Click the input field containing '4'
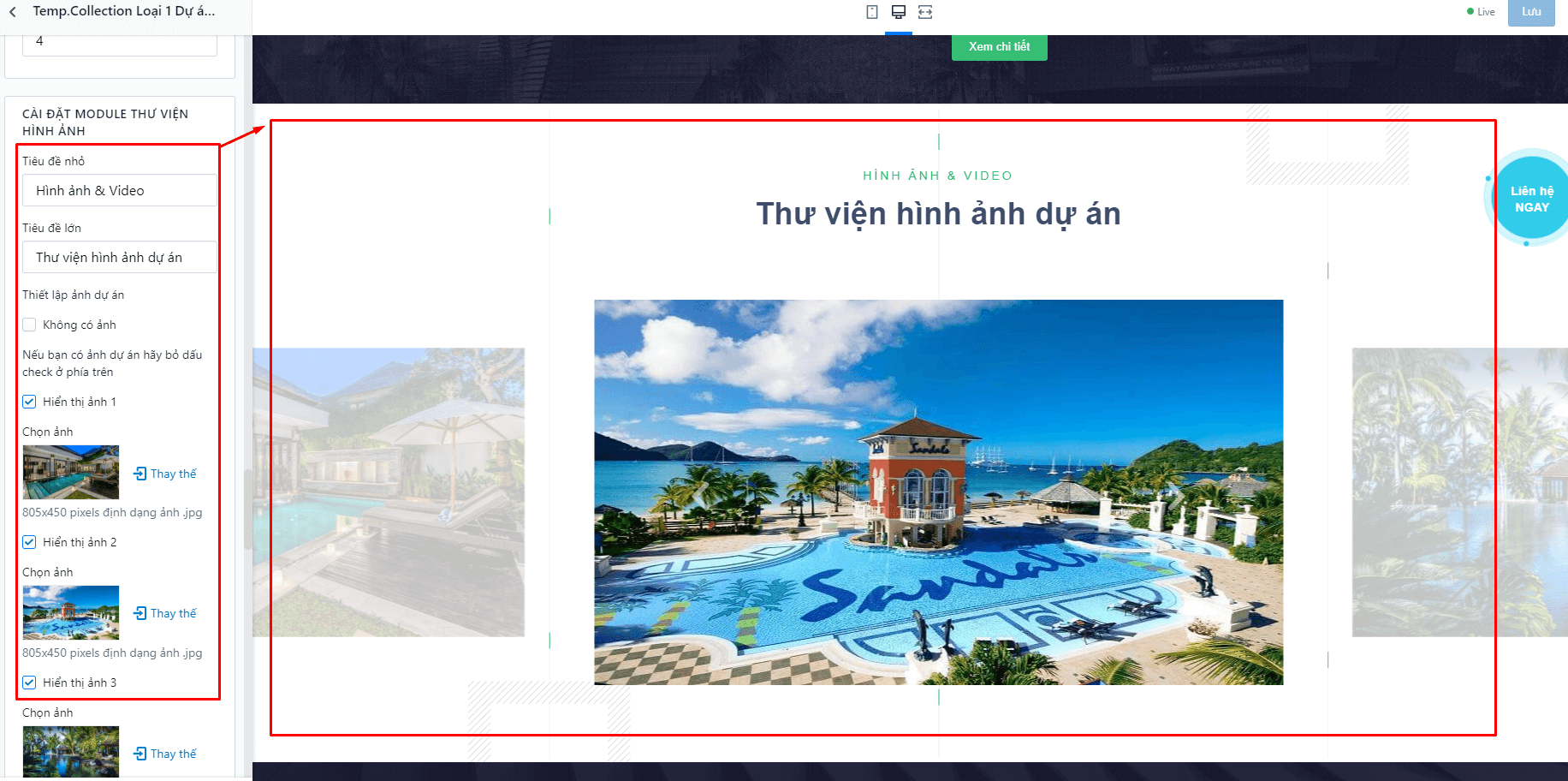The width and height of the screenshot is (1568, 781). (x=120, y=44)
